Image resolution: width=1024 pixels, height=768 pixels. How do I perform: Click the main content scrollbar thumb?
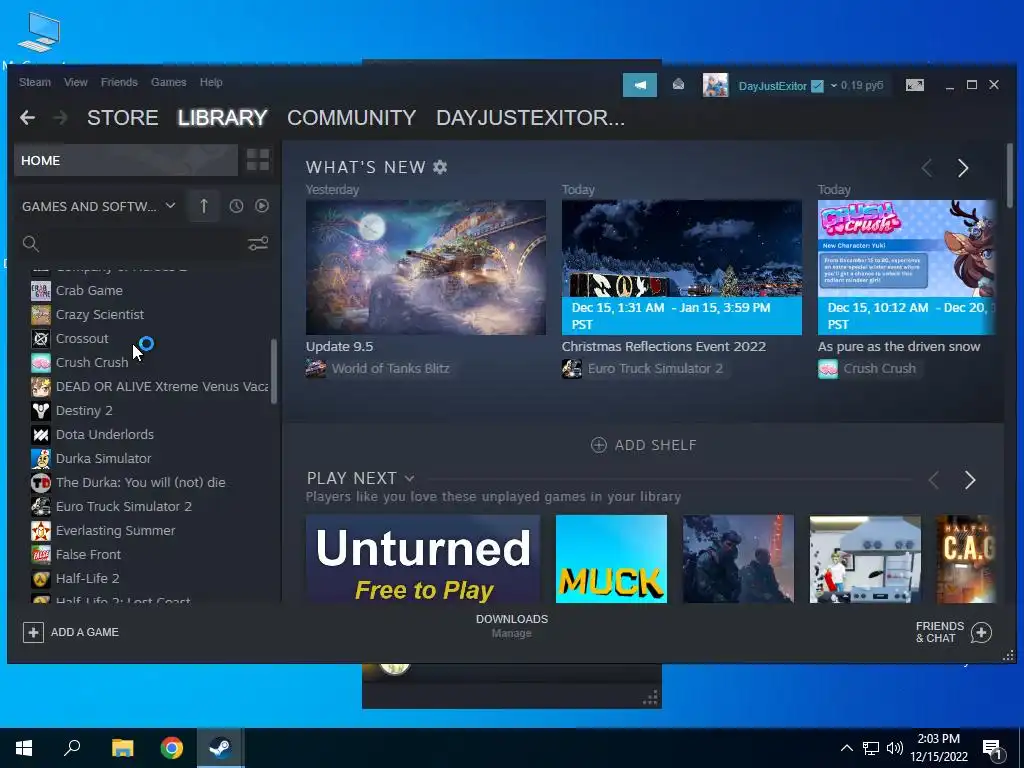[1010, 176]
